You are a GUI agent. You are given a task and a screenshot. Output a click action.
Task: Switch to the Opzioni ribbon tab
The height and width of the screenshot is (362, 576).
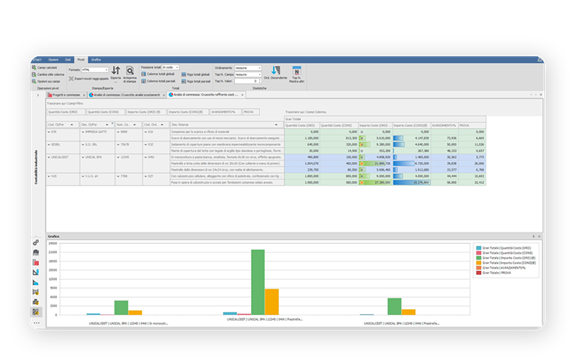coord(53,60)
